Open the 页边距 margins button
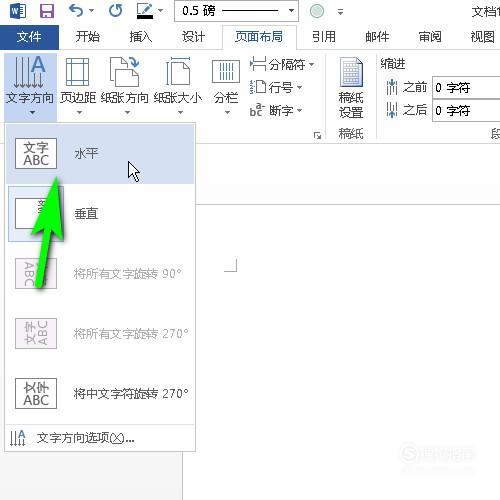This screenshot has width=500, height=500. pyautogui.click(x=78, y=87)
